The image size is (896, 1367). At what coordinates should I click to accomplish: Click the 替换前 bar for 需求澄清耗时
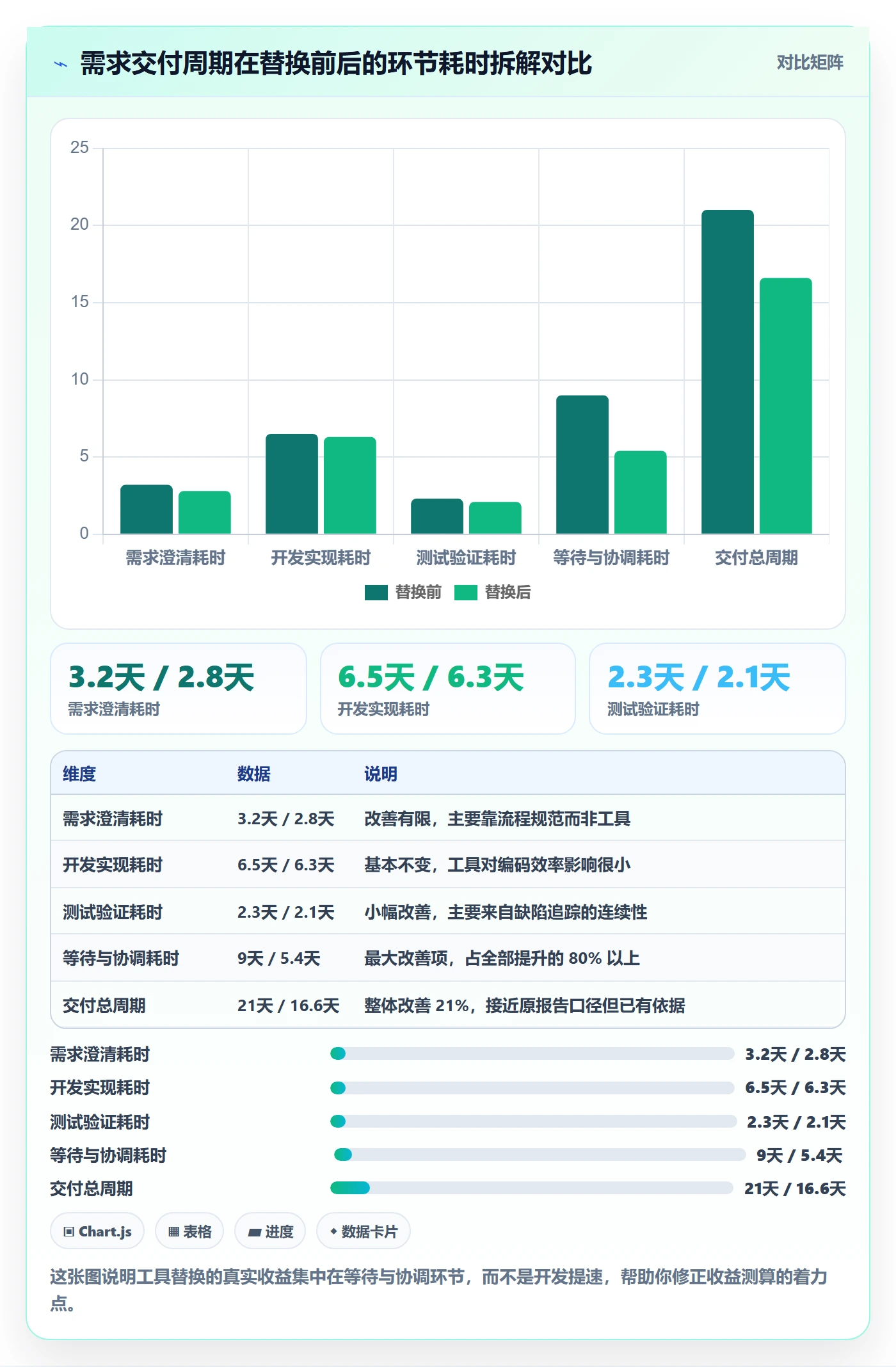click(x=147, y=509)
